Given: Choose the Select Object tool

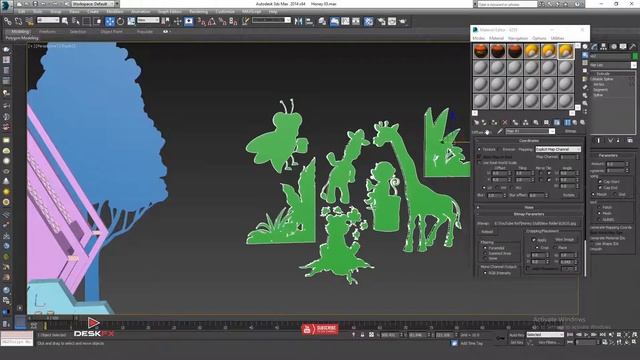Looking at the screenshot, I should tap(64, 21).
